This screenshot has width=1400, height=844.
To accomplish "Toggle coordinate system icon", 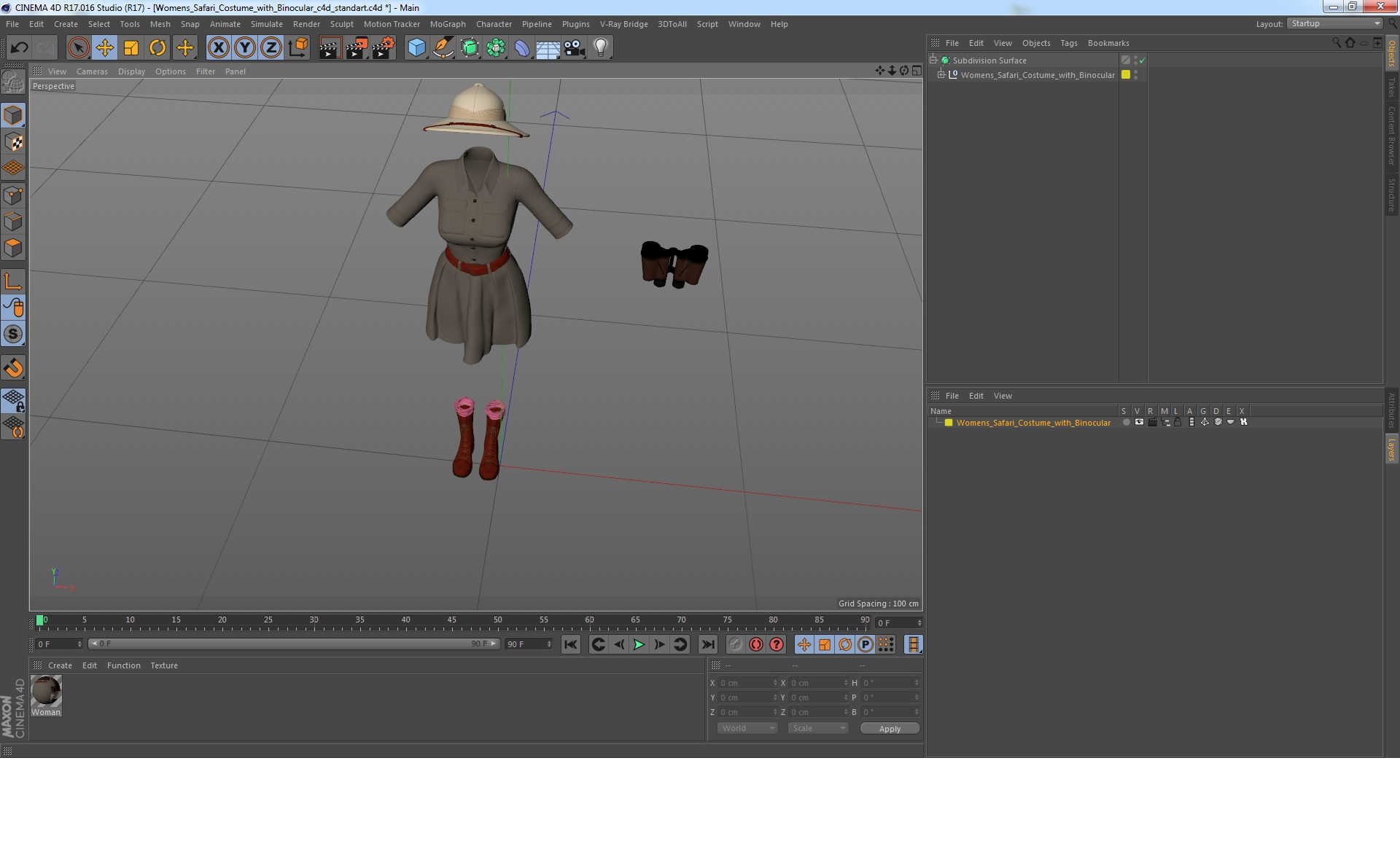I will click(x=297, y=48).
